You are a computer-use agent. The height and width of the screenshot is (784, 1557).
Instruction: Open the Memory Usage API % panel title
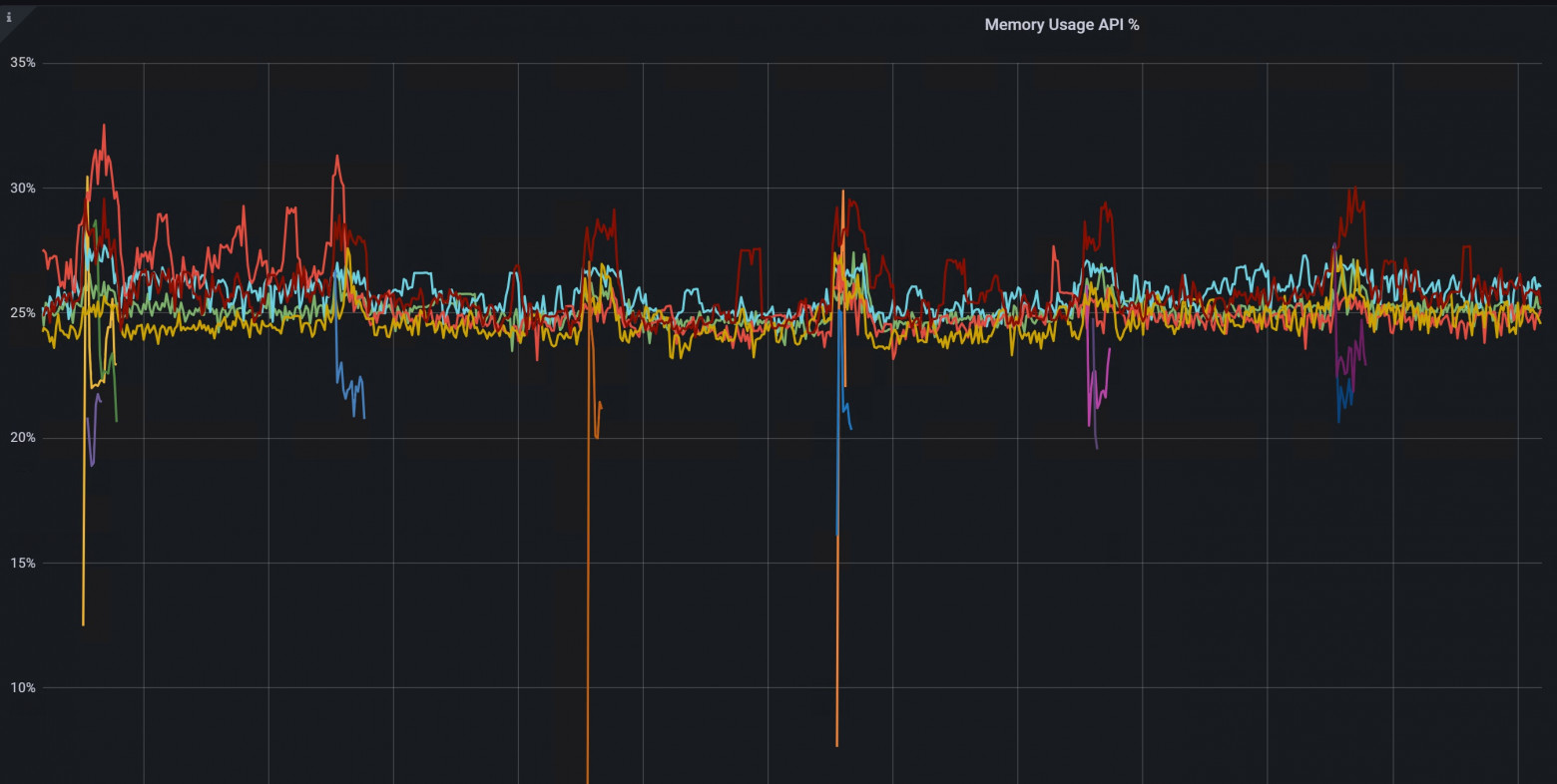[1061, 25]
